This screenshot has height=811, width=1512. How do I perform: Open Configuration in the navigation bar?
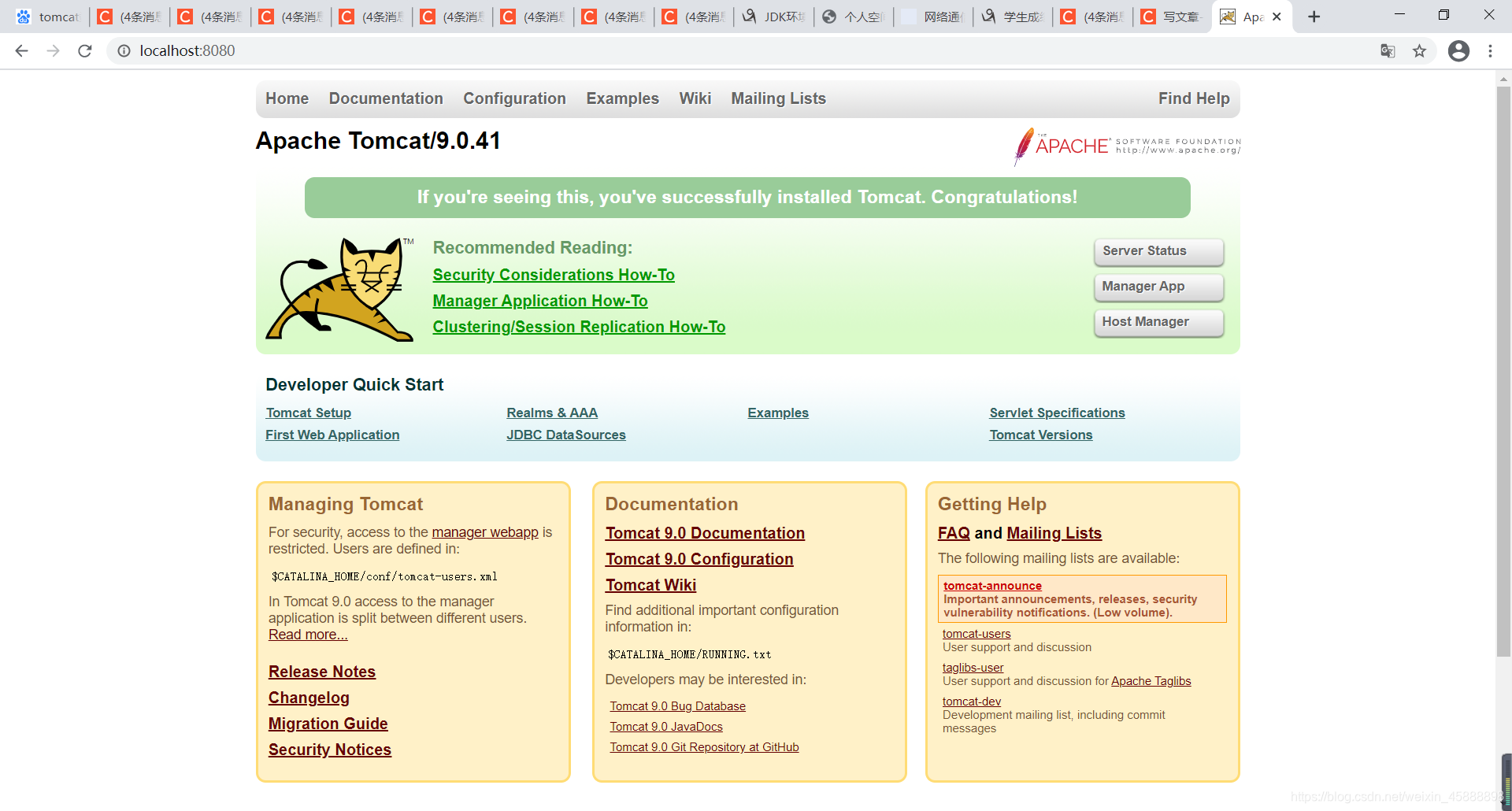coord(514,98)
